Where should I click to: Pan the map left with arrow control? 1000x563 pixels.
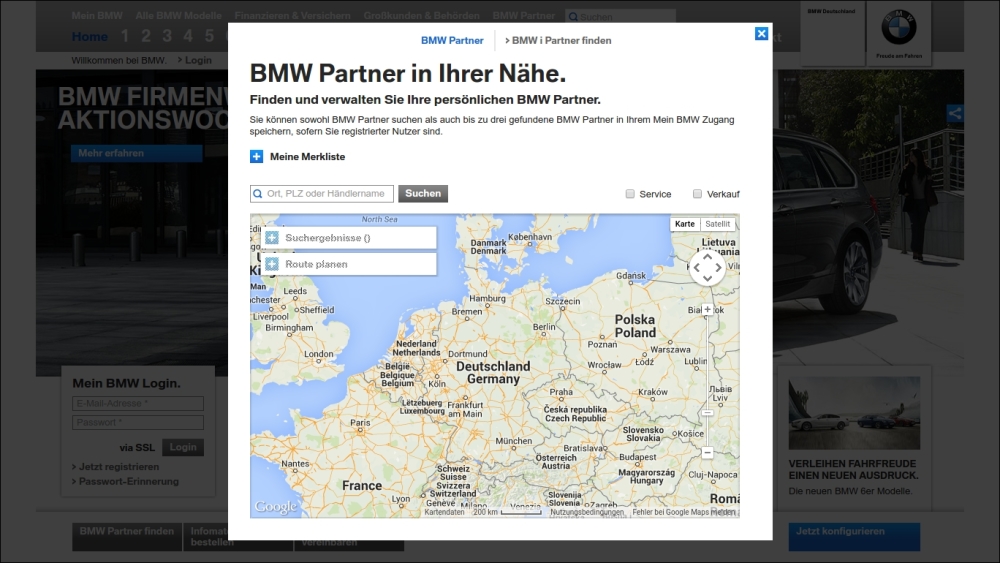[x=696, y=268]
